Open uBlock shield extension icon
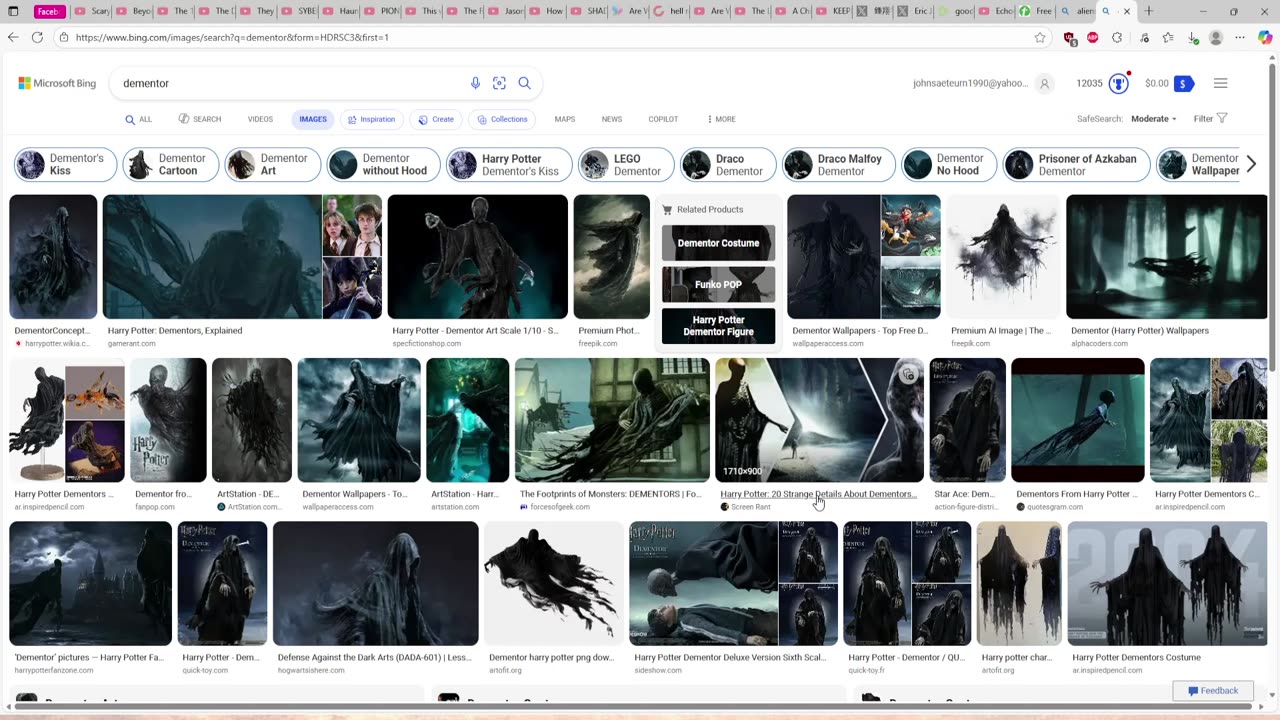The height and width of the screenshot is (720, 1280). click(1070, 38)
